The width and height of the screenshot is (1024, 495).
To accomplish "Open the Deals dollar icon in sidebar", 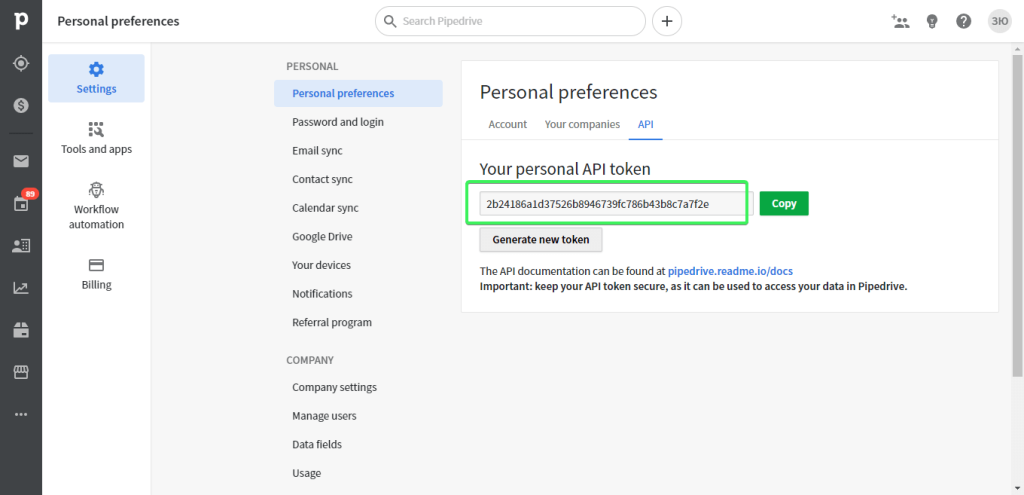I will point(21,105).
